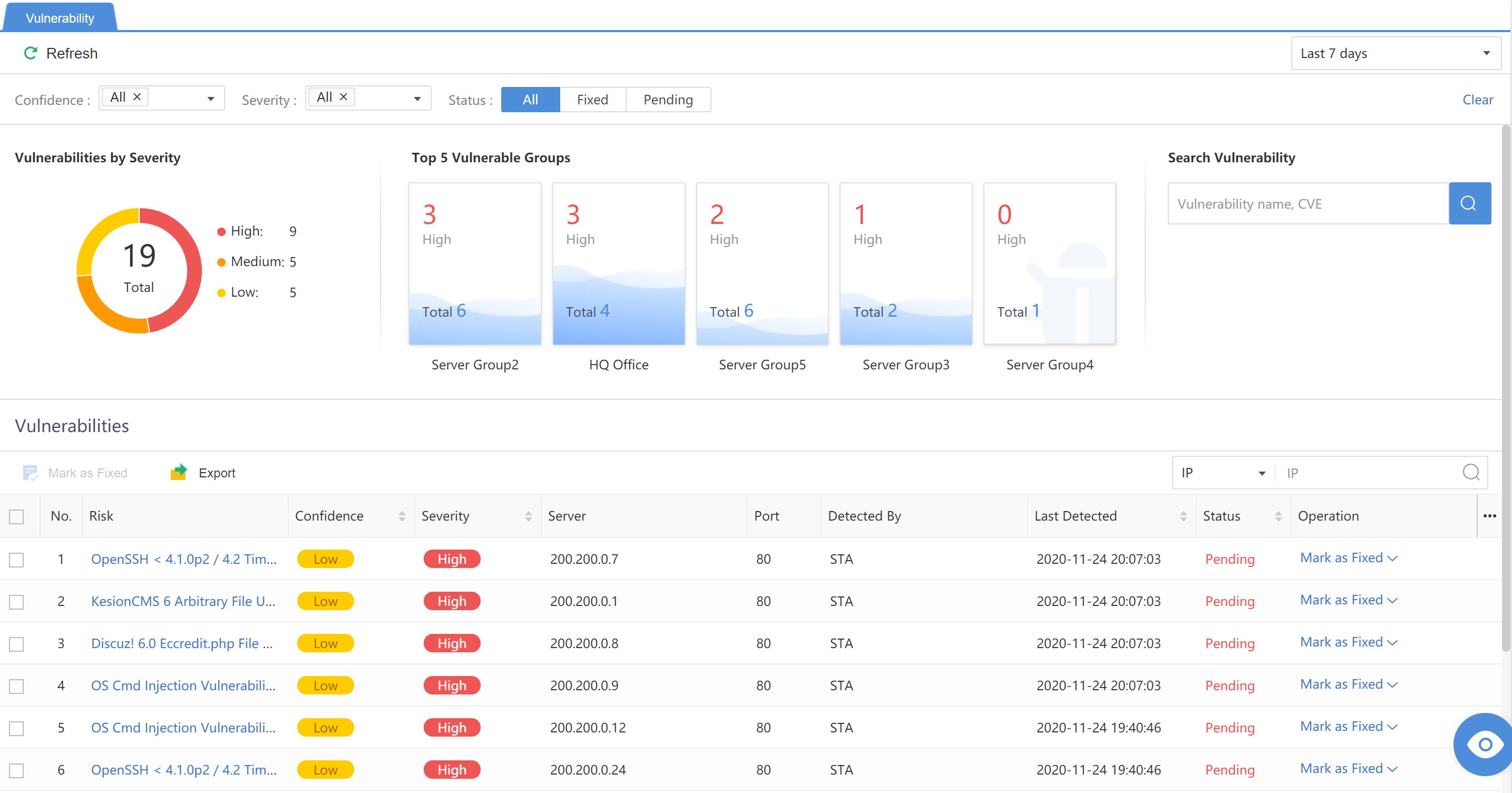
Task: Check the row 4 vulnerability checkbox
Action: tap(16, 686)
